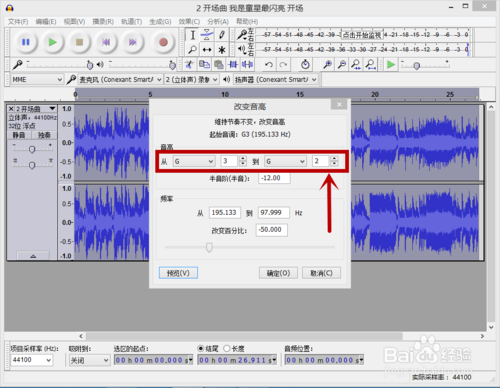The height and width of the screenshot is (388, 500).
Task: Open the From pitch G dropdown
Action: pos(194,161)
